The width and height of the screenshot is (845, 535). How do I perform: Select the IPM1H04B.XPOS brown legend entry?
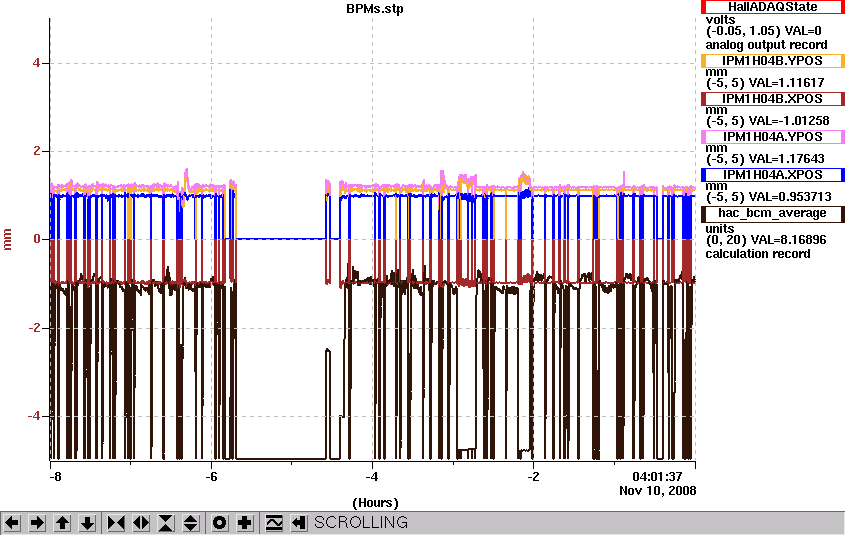pos(773,99)
